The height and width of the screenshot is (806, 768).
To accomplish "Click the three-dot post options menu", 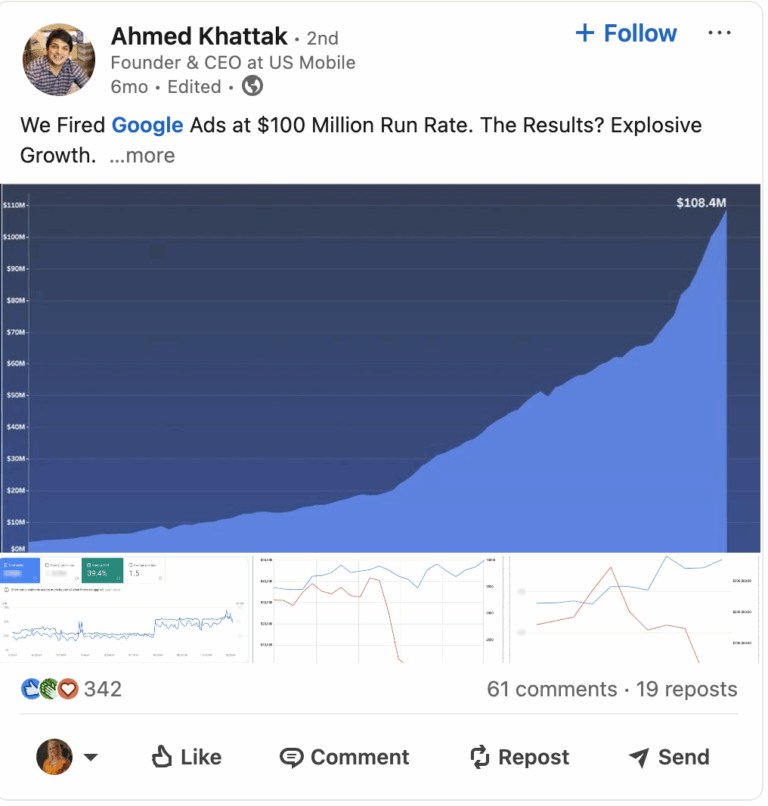I will 719,33.
